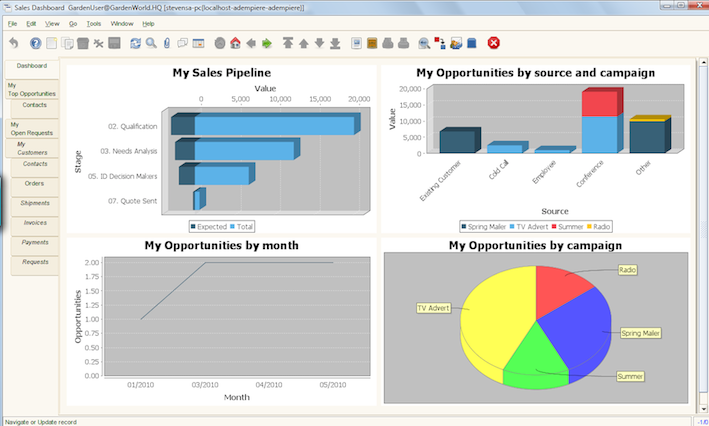This screenshot has height=426, width=709.
Task: Open the Find record magnifier icon
Action: click(150, 43)
